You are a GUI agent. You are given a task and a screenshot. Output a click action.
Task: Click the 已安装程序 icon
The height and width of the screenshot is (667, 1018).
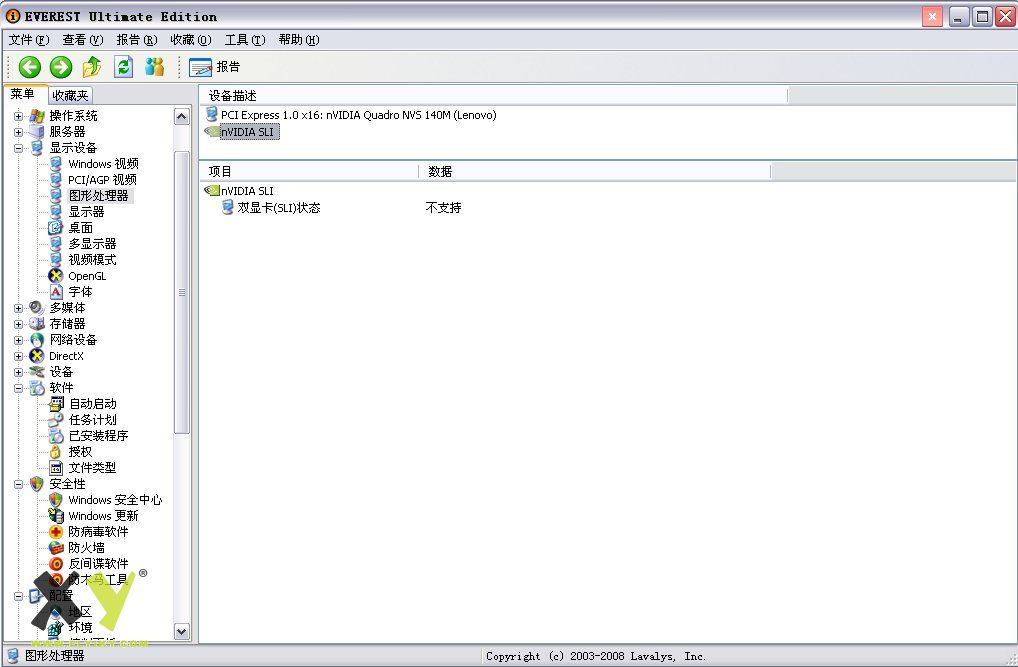tap(56, 436)
